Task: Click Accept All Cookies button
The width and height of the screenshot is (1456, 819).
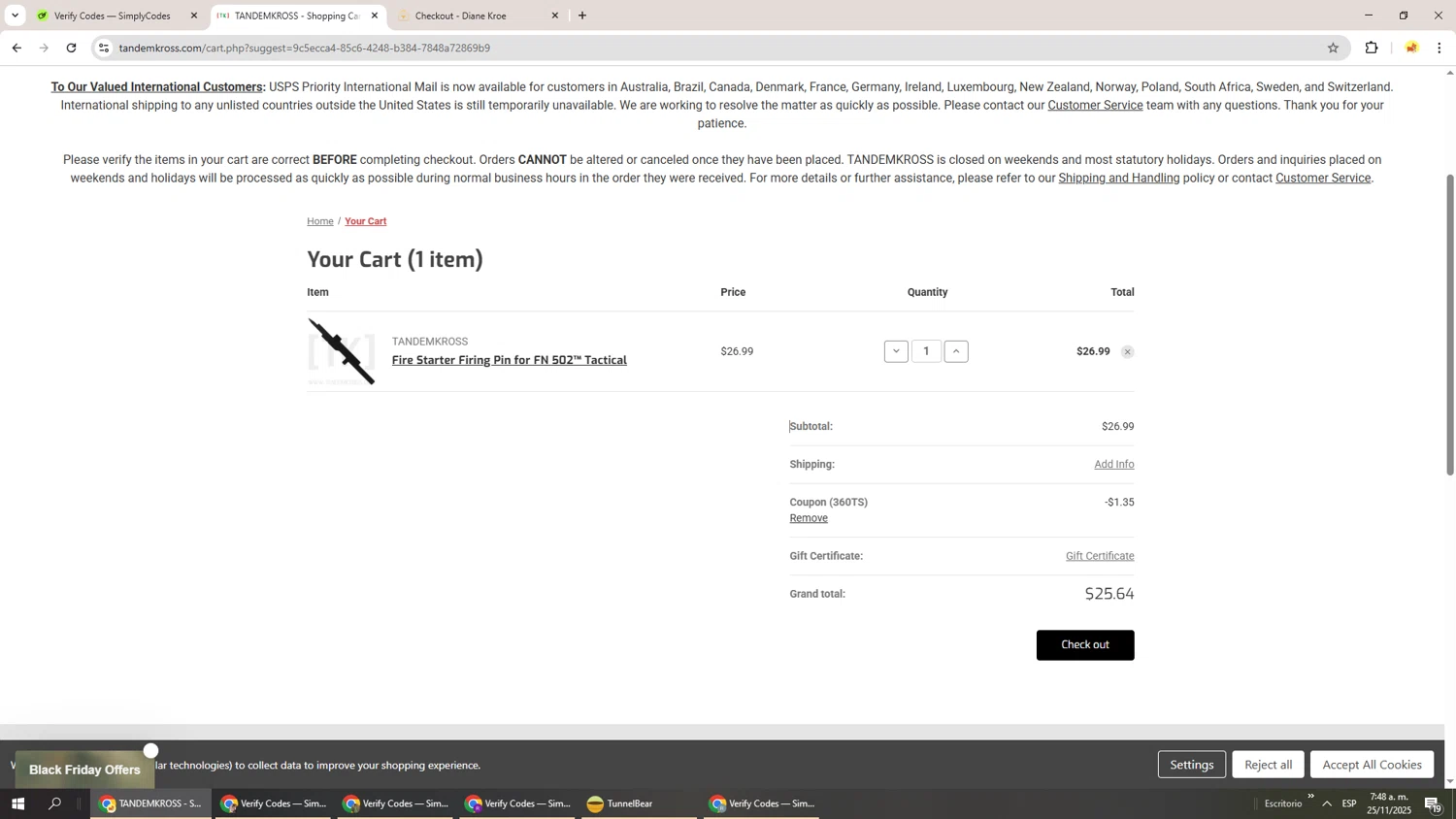Action: pyautogui.click(x=1372, y=765)
